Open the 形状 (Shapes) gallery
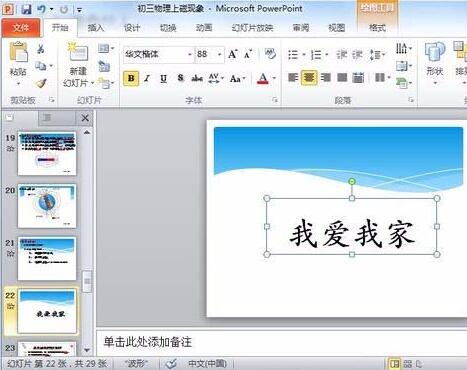This screenshot has height=370, width=467. (435, 63)
